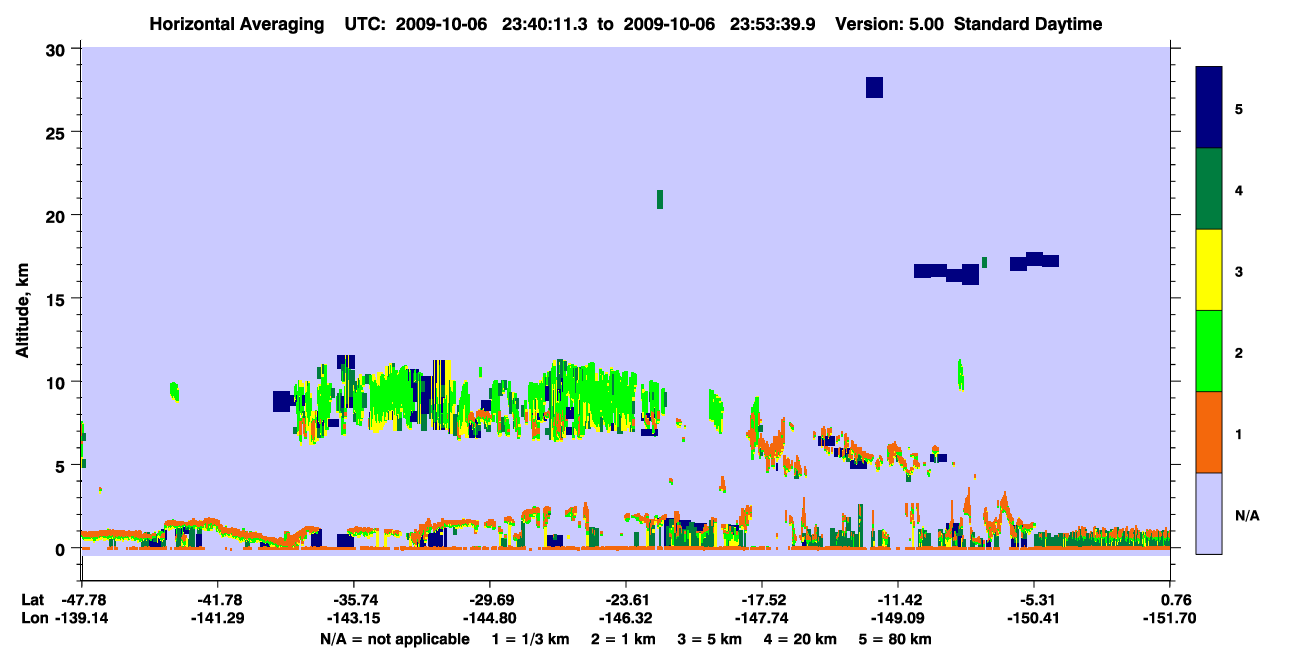Click the '3 = 5 km' legend text

709,639
